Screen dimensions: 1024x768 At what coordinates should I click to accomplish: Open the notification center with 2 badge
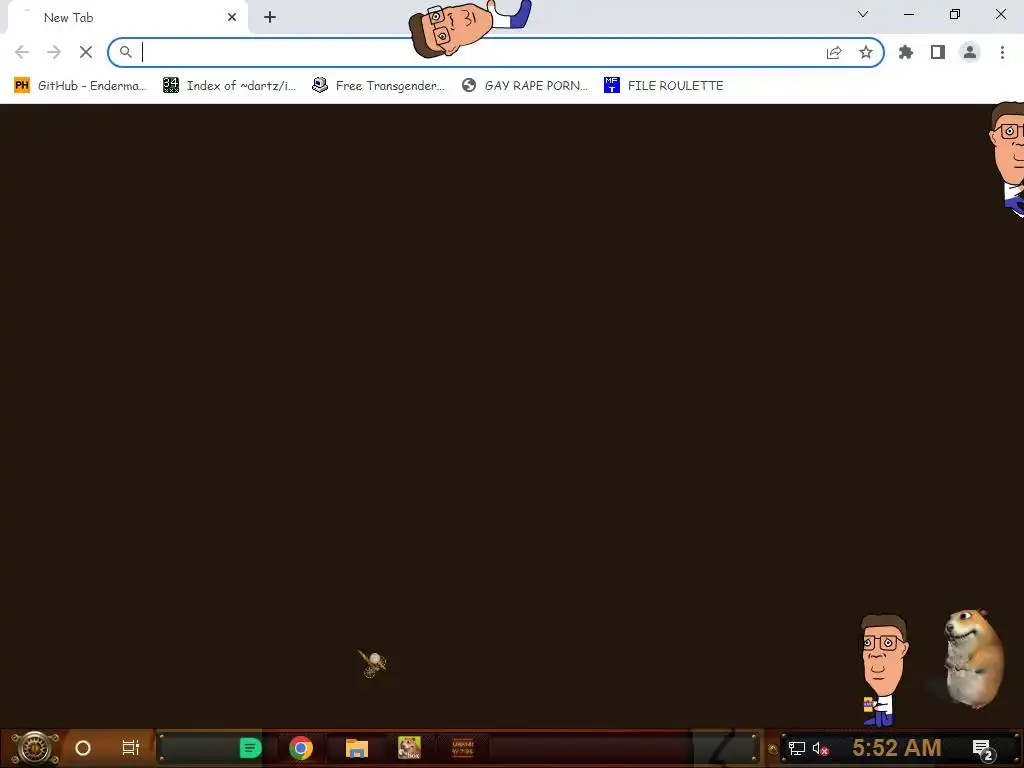click(x=984, y=750)
